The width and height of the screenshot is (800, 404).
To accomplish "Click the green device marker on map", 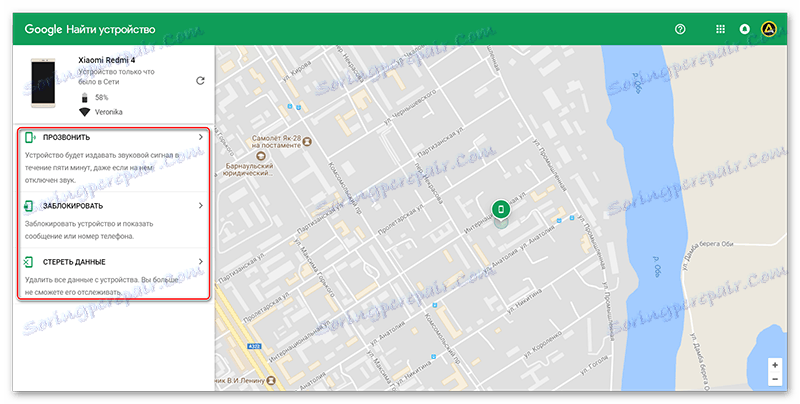I will coord(502,209).
